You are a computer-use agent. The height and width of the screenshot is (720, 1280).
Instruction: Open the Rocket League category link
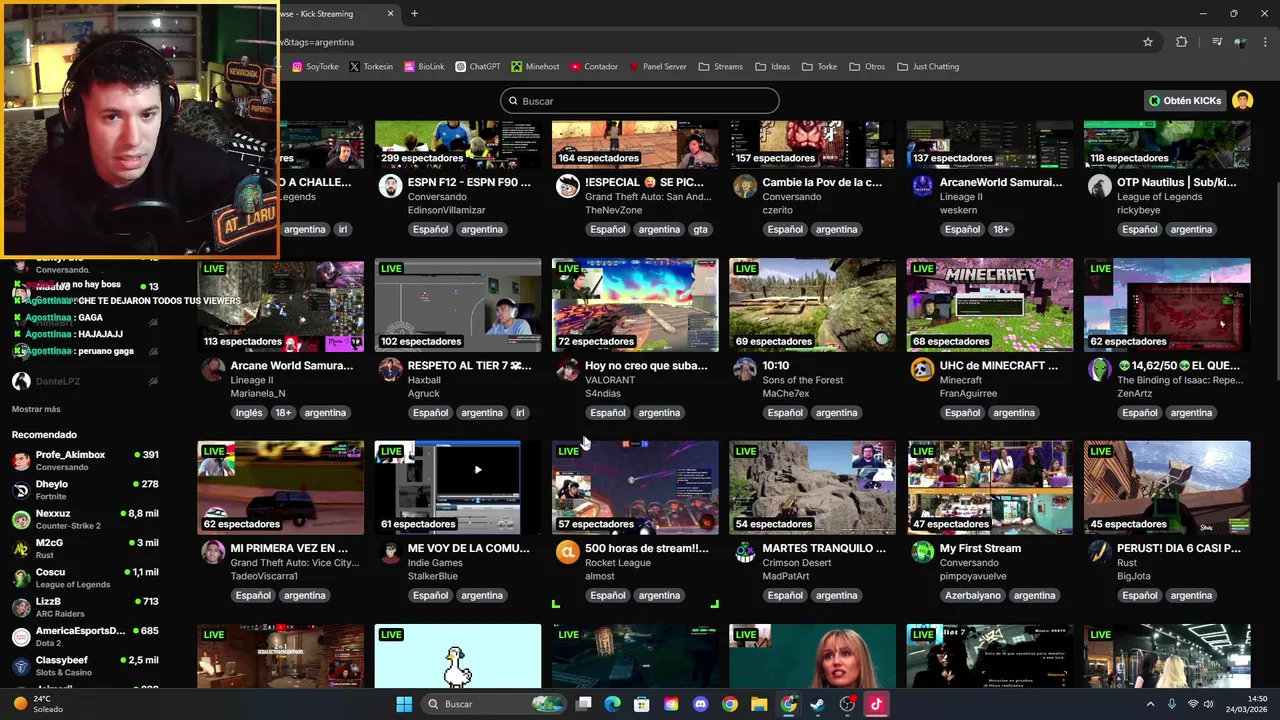[x=618, y=562]
